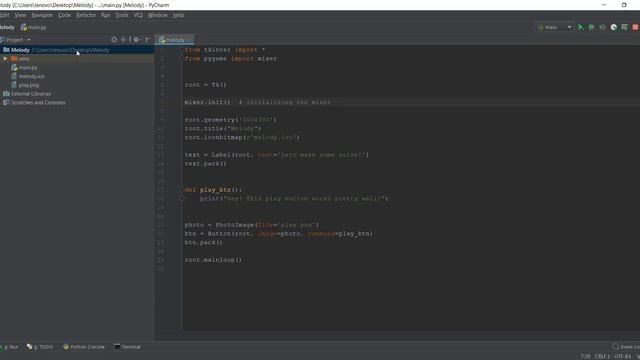Click main.py in the breadcrumb navigation bar

pyautogui.click(x=34, y=27)
